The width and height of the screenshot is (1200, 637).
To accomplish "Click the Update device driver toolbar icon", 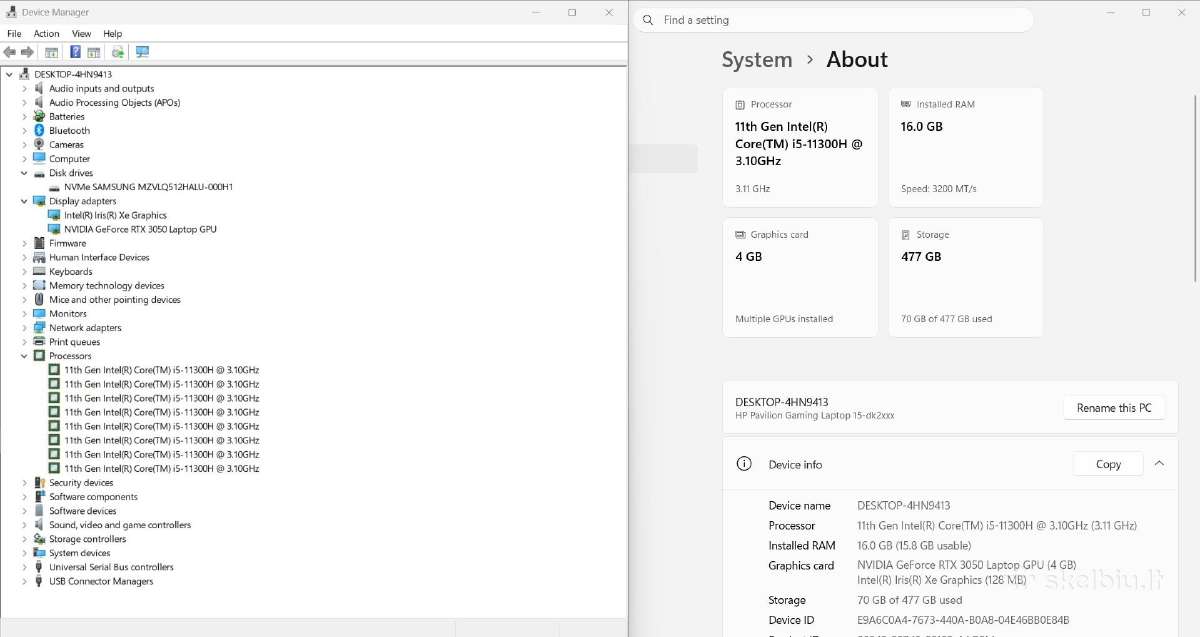I will point(118,52).
